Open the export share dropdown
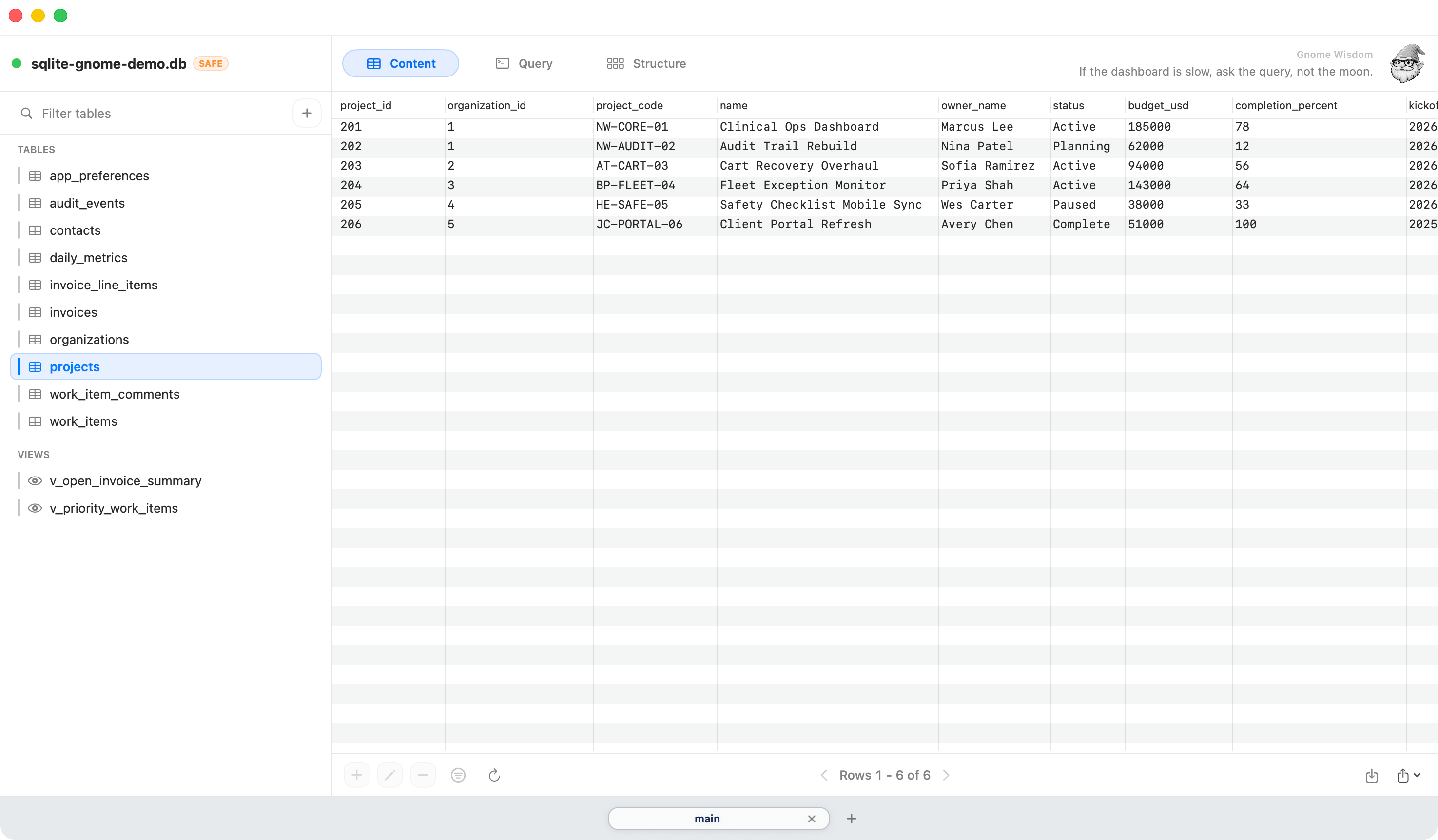 click(1408, 776)
